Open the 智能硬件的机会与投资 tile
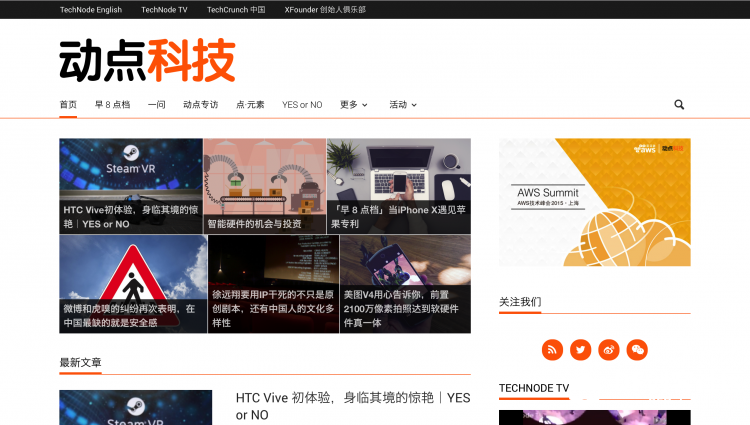The image size is (750, 425). point(265,186)
